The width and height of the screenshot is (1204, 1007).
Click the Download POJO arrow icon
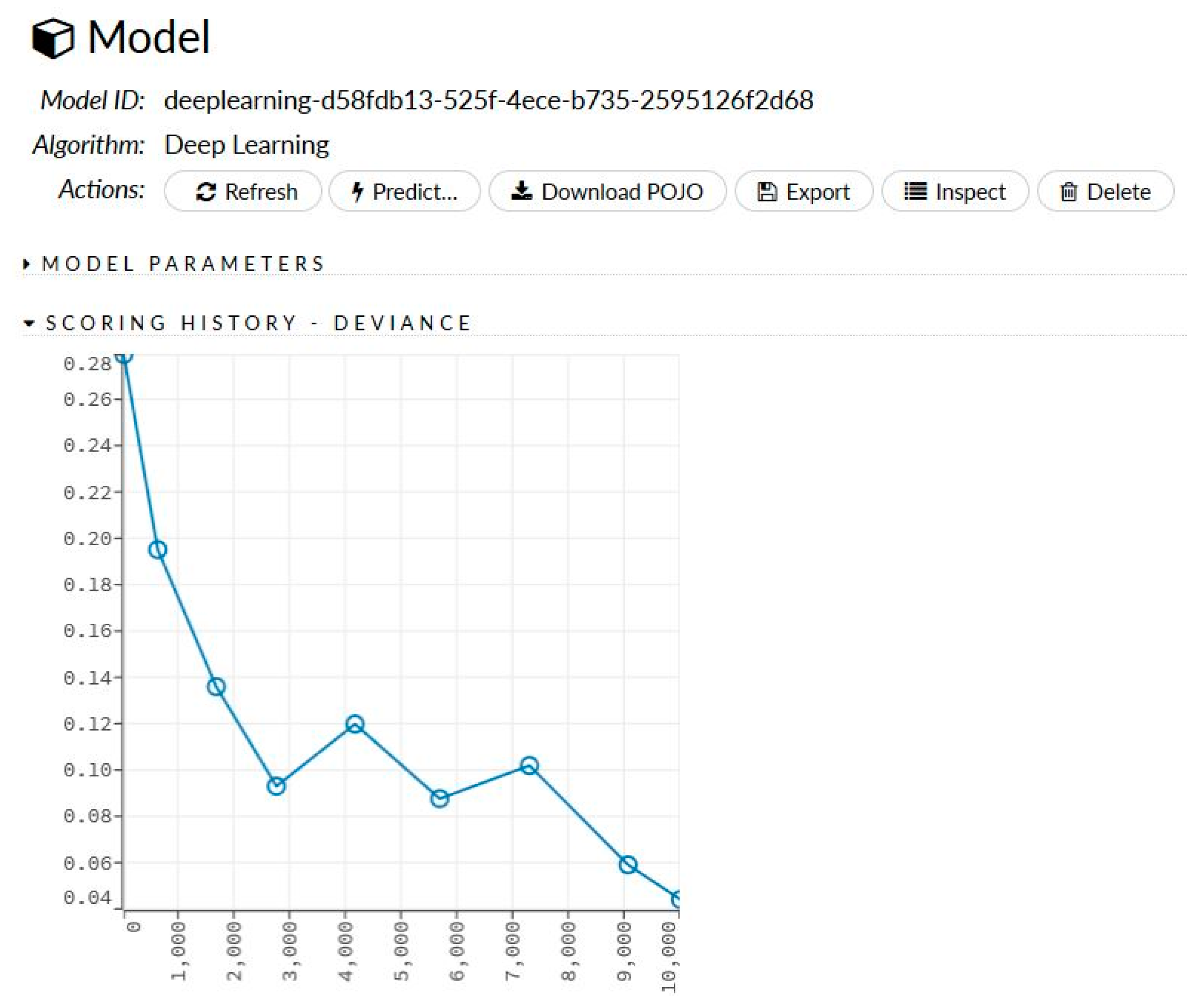521,191
